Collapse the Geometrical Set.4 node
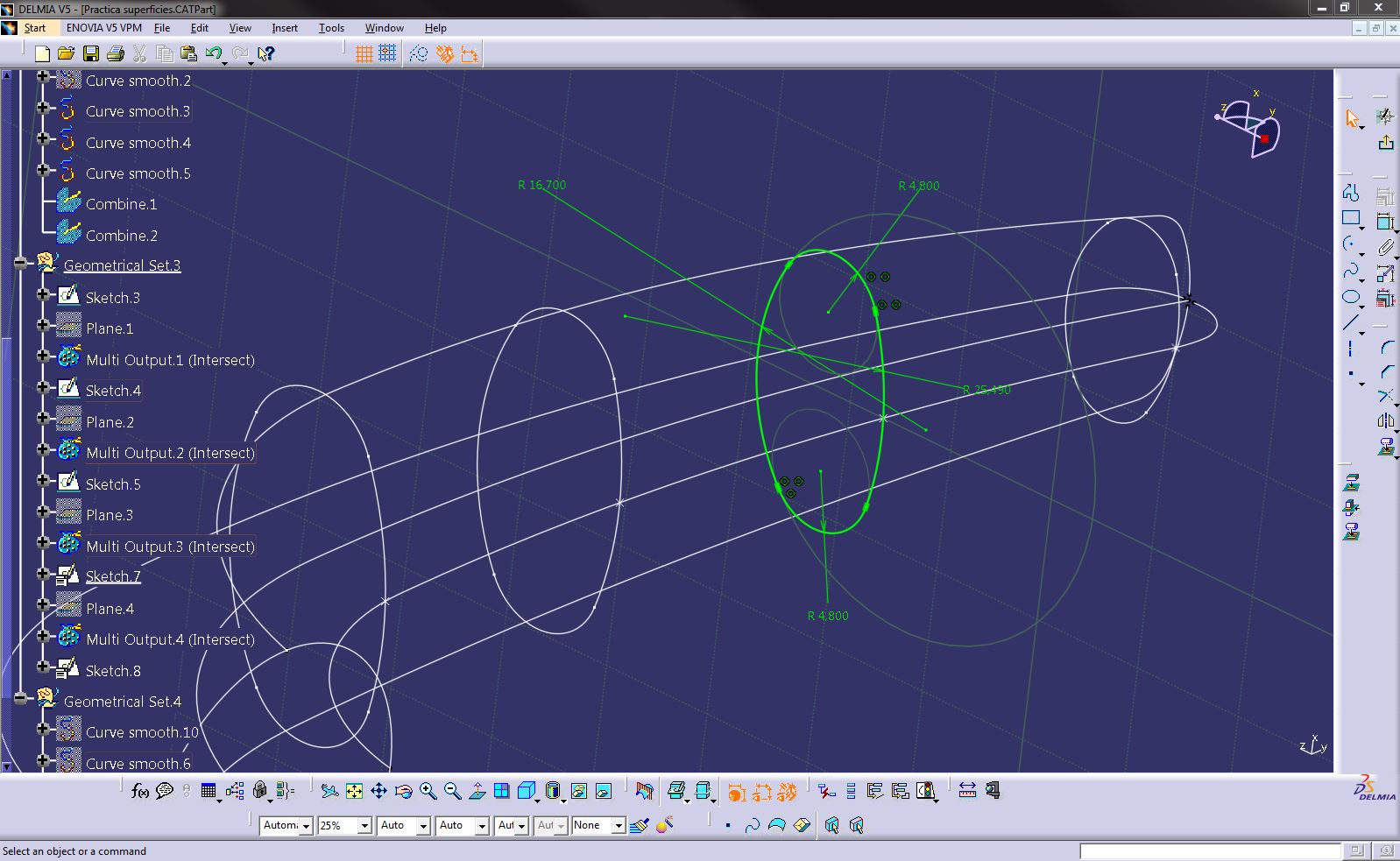Viewport: 1400px width, 861px height. (x=21, y=698)
